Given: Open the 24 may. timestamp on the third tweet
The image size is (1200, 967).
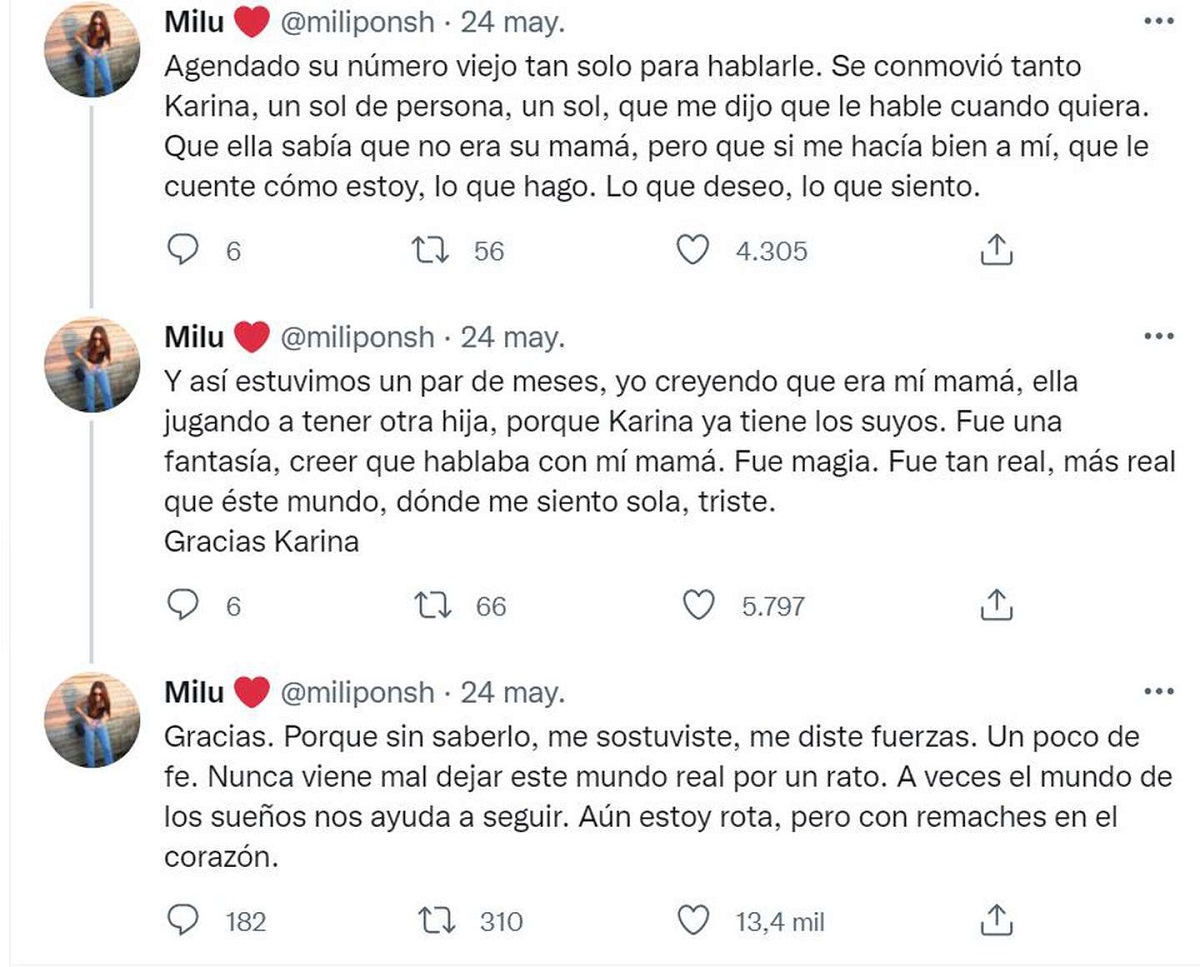Looking at the screenshot, I should (x=513, y=690).
